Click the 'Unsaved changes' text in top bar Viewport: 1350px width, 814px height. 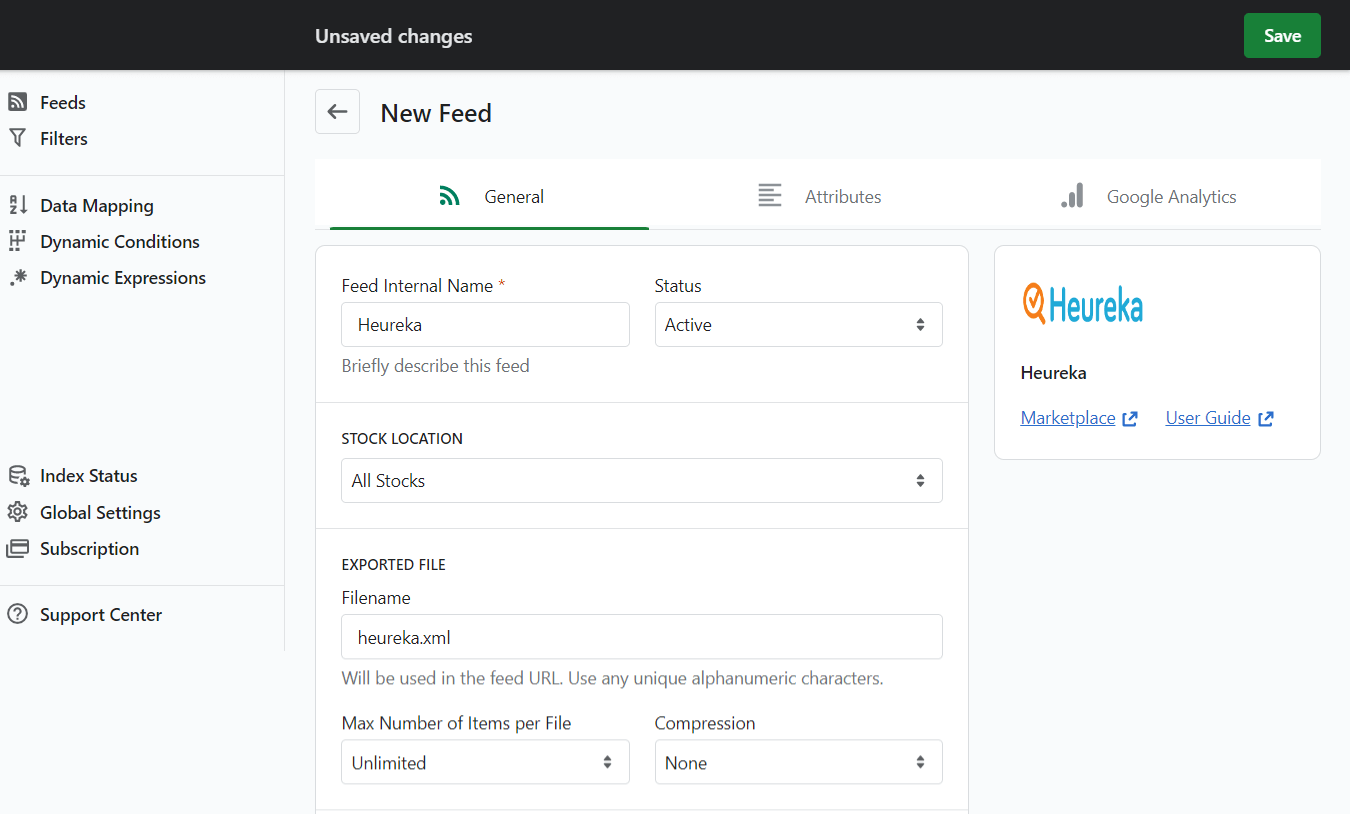(x=394, y=36)
